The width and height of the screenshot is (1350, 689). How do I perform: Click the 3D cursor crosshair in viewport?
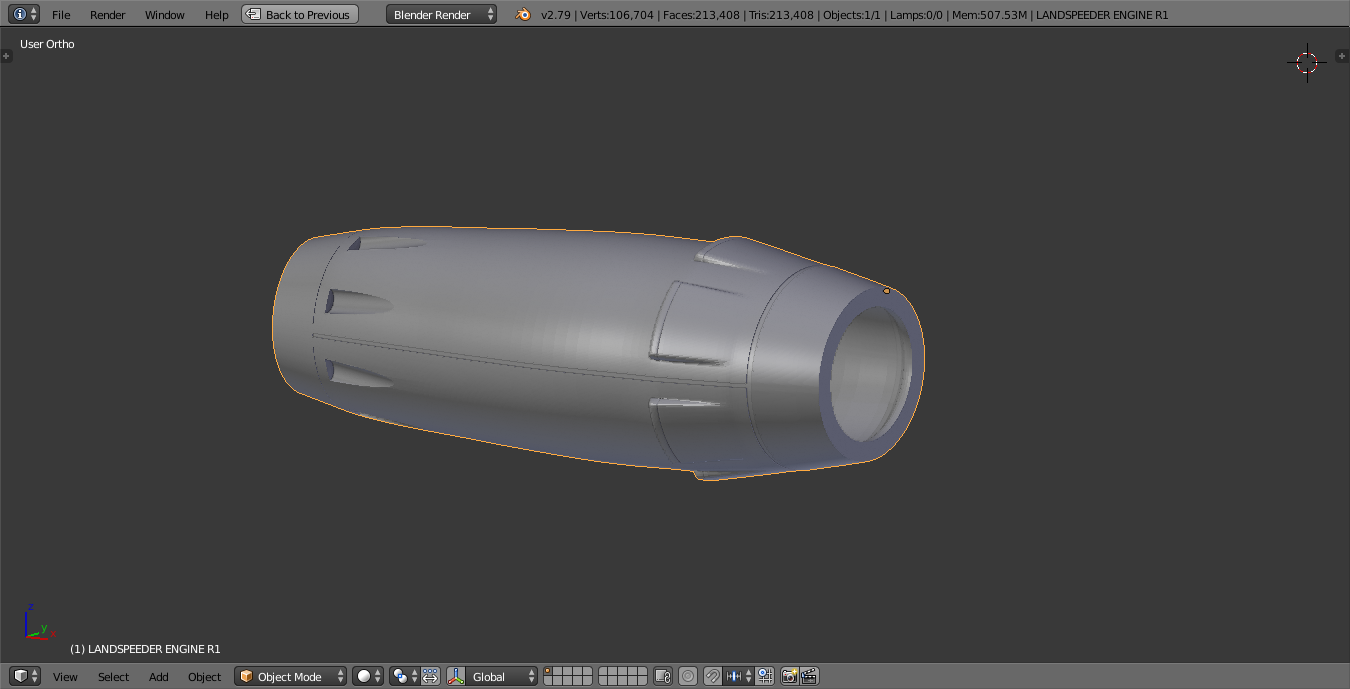point(1307,62)
